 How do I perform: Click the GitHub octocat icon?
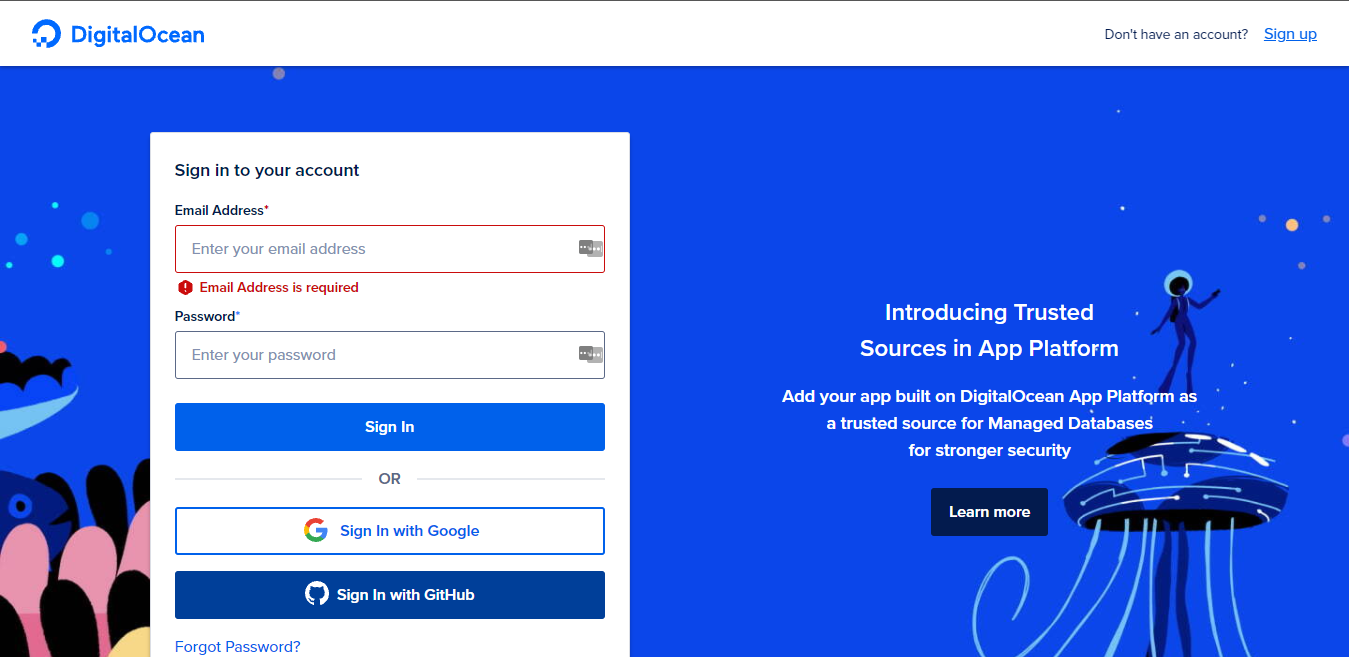tap(317, 594)
